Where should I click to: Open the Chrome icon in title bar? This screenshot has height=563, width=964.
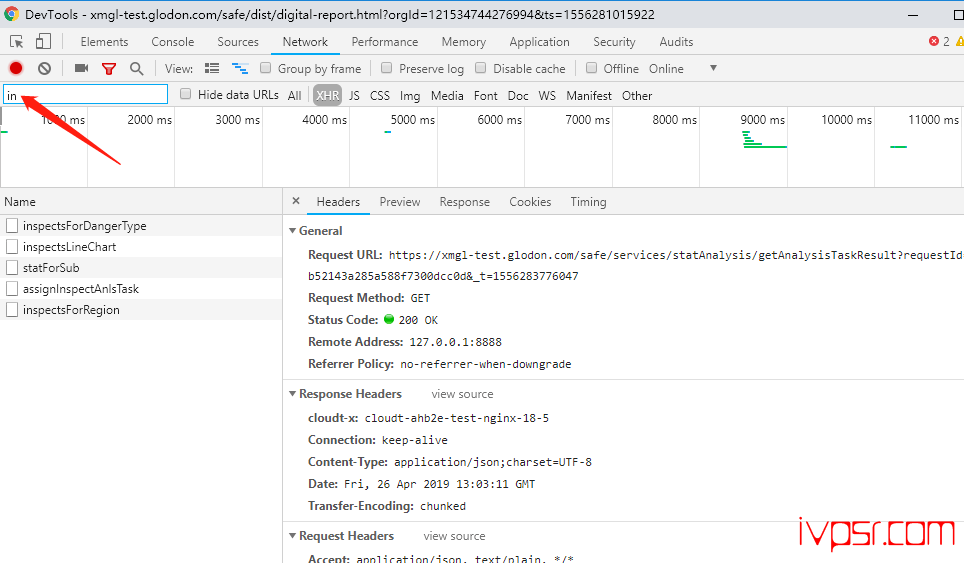(x=11, y=14)
